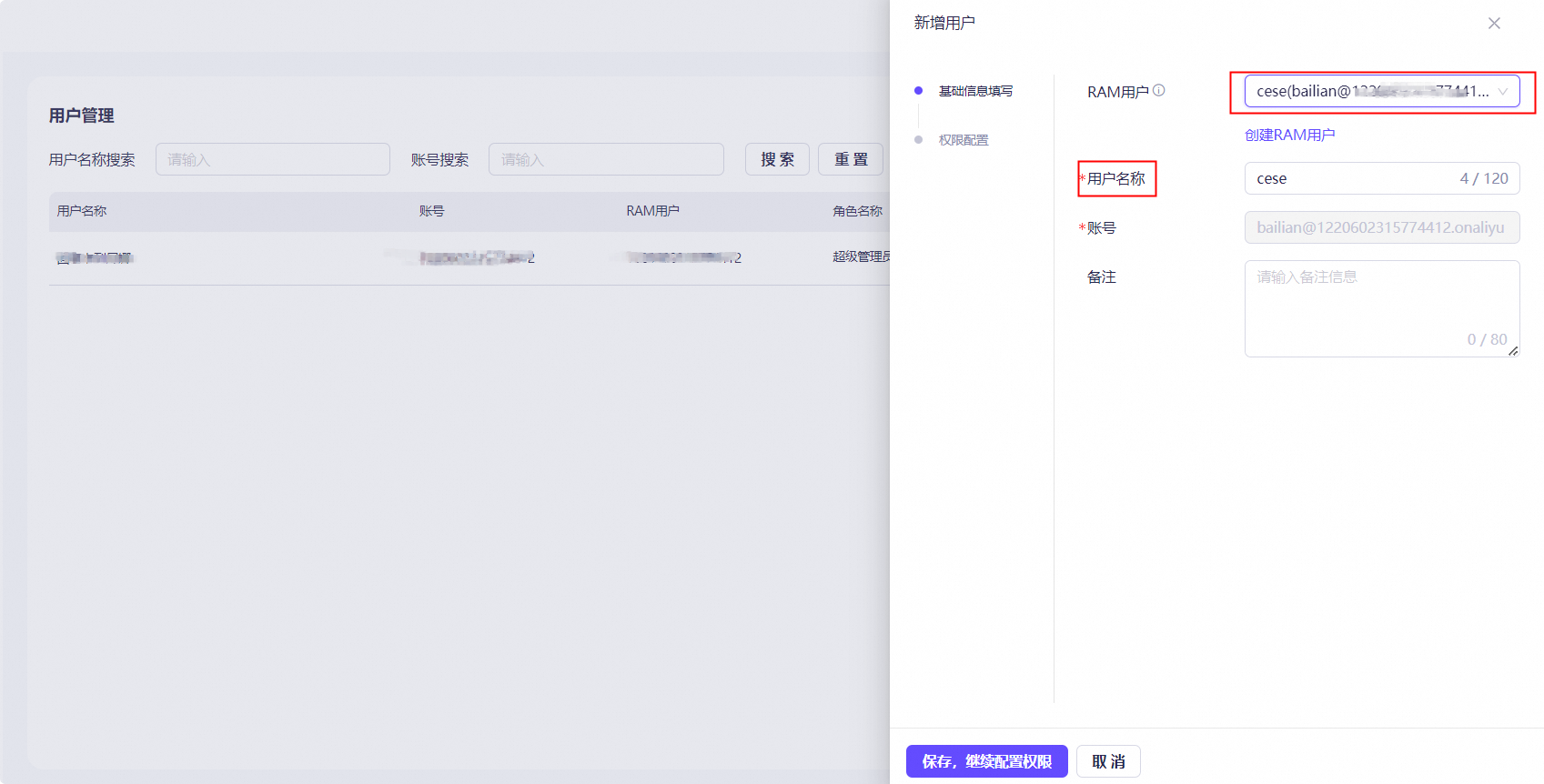The width and height of the screenshot is (1544, 784).
Task: Click the 账号搜索 input field
Action: pyautogui.click(x=606, y=159)
